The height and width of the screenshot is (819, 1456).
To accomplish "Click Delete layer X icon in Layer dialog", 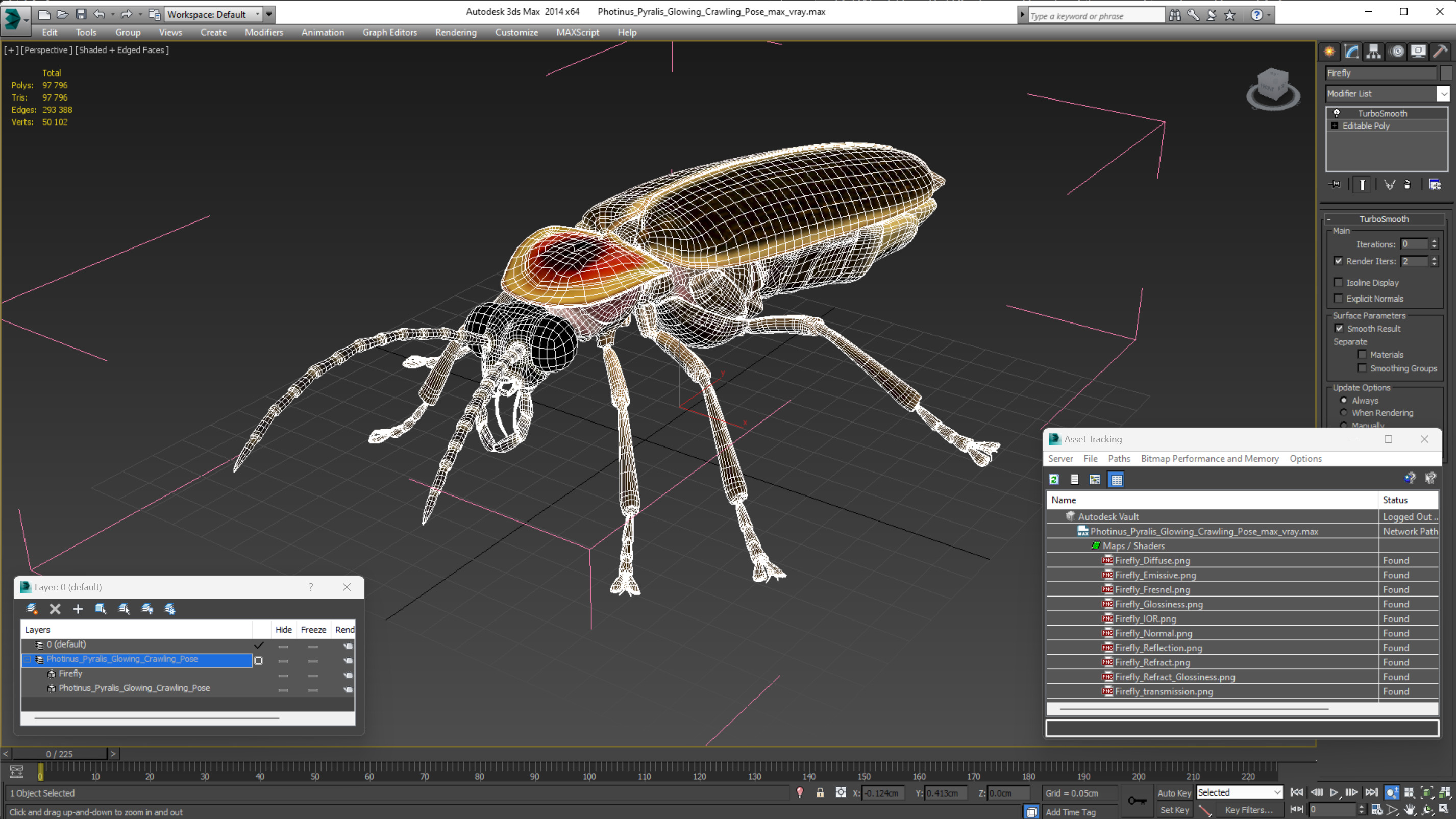I will (x=55, y=609).
